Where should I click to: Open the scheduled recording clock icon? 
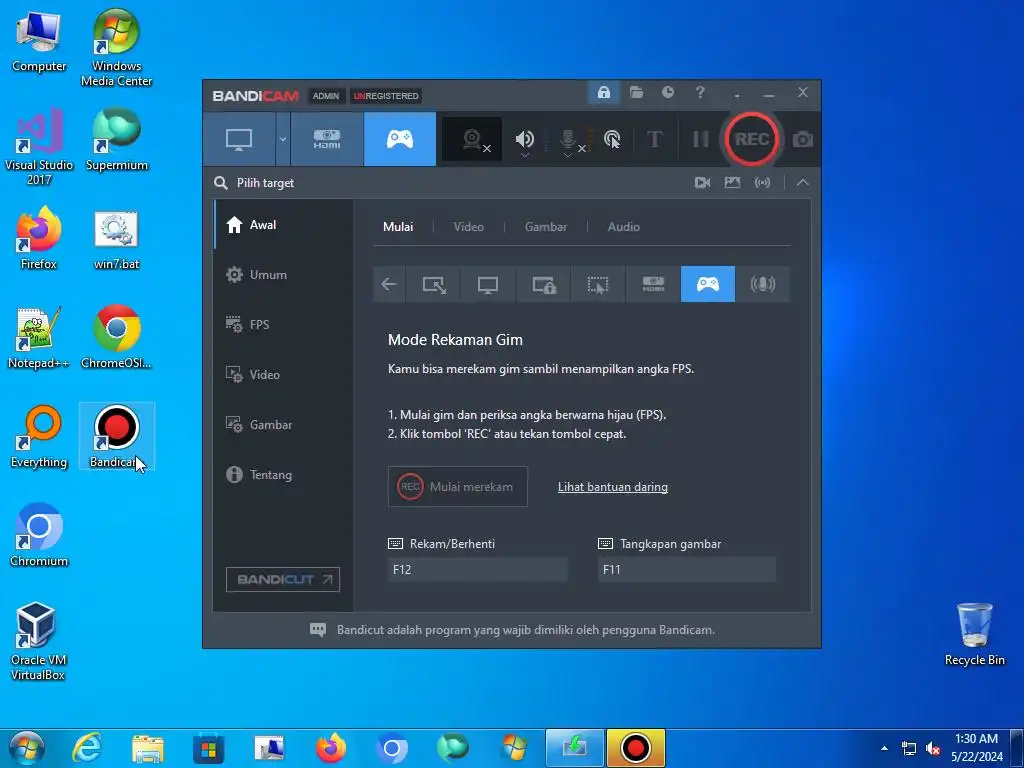pyautogui.click(x=667, y=92)
